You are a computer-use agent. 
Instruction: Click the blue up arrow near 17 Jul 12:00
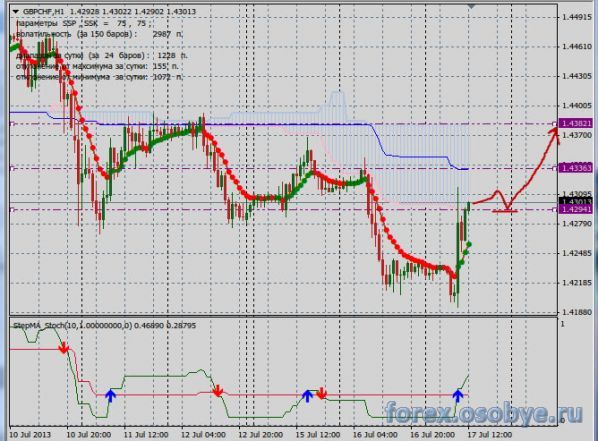point(458,396)
